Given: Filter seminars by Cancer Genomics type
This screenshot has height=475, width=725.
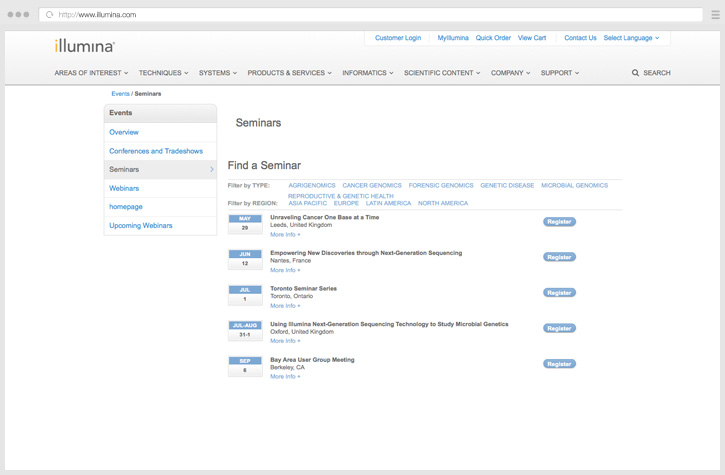Looking at the screenshot, I should click(372, 185).
